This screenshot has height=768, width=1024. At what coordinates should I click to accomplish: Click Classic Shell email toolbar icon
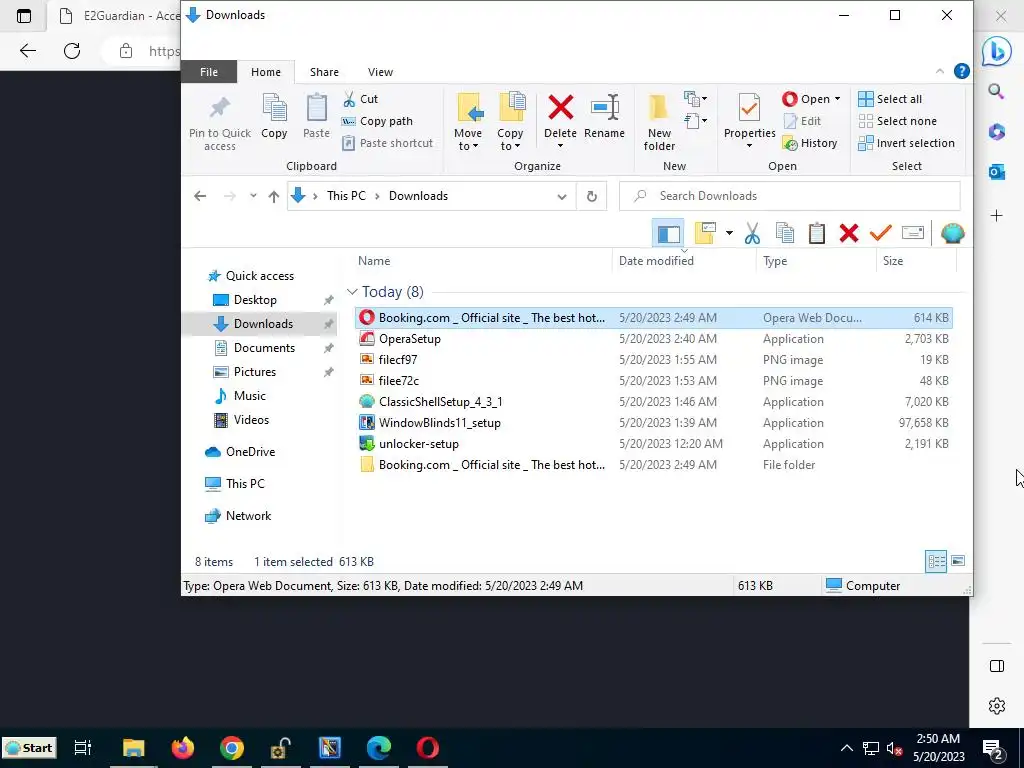click(913, 233)
